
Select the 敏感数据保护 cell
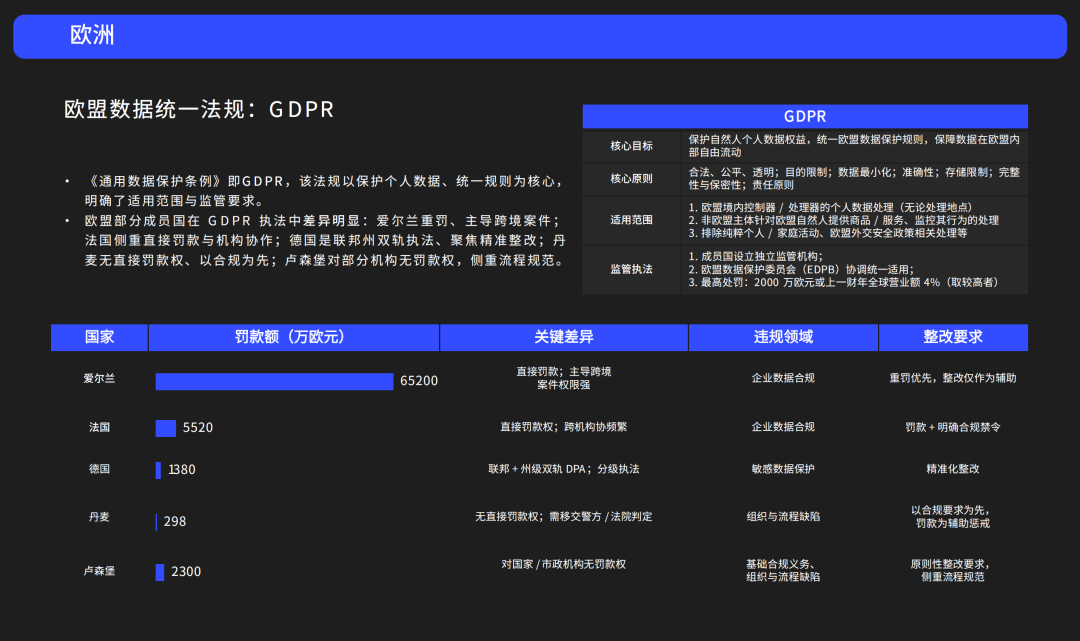point(783,469)
